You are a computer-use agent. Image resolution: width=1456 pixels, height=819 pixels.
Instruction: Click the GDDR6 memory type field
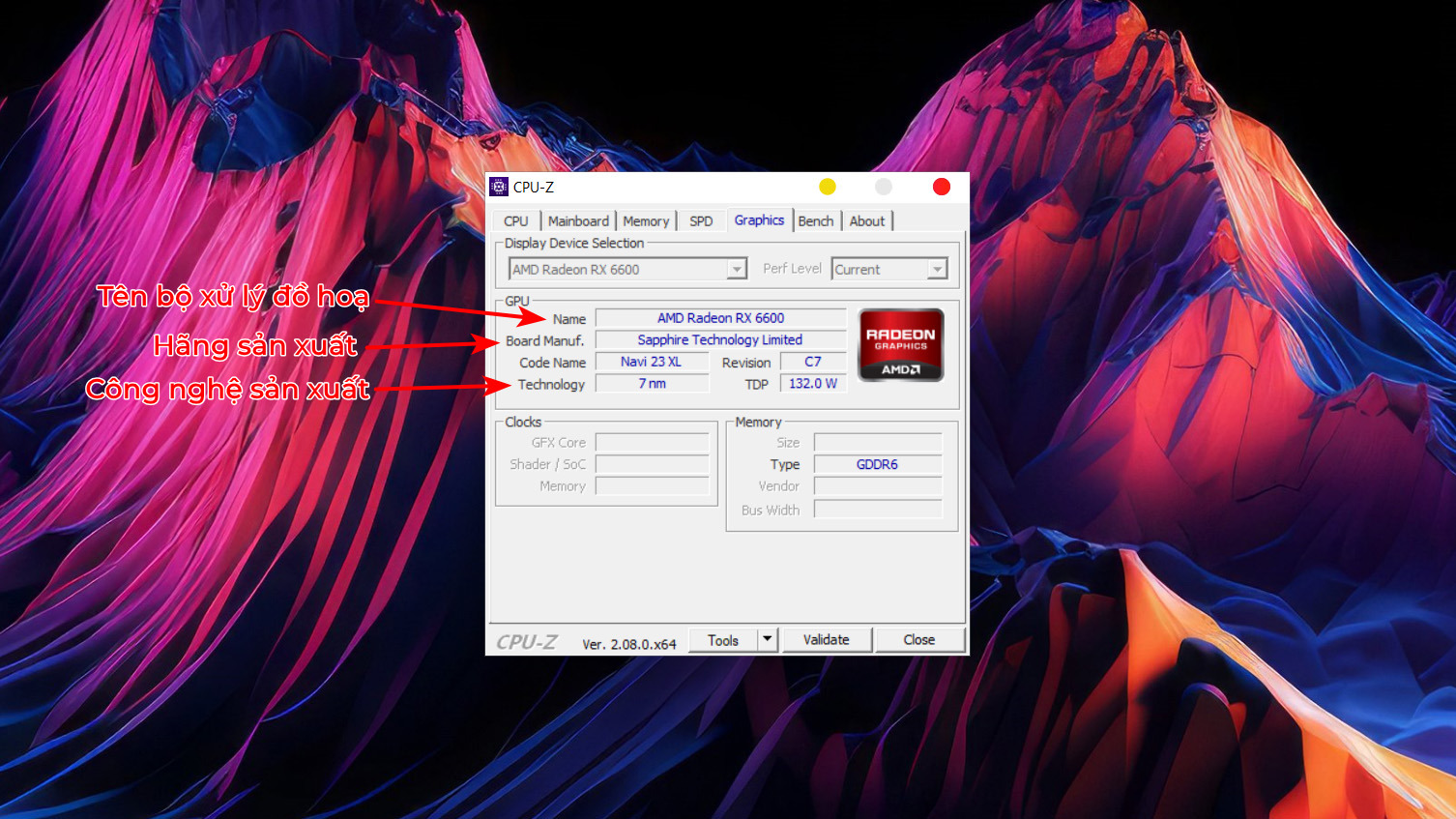pyautogui.click(x=877, y=465)
